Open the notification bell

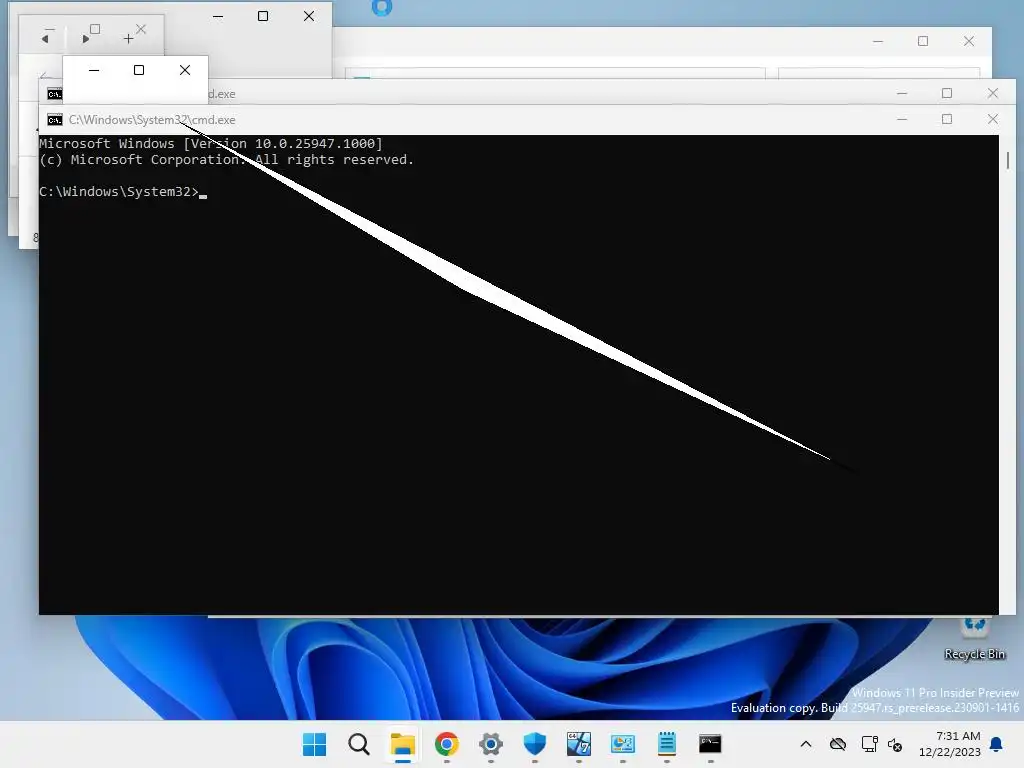click(x=997, y=744)
